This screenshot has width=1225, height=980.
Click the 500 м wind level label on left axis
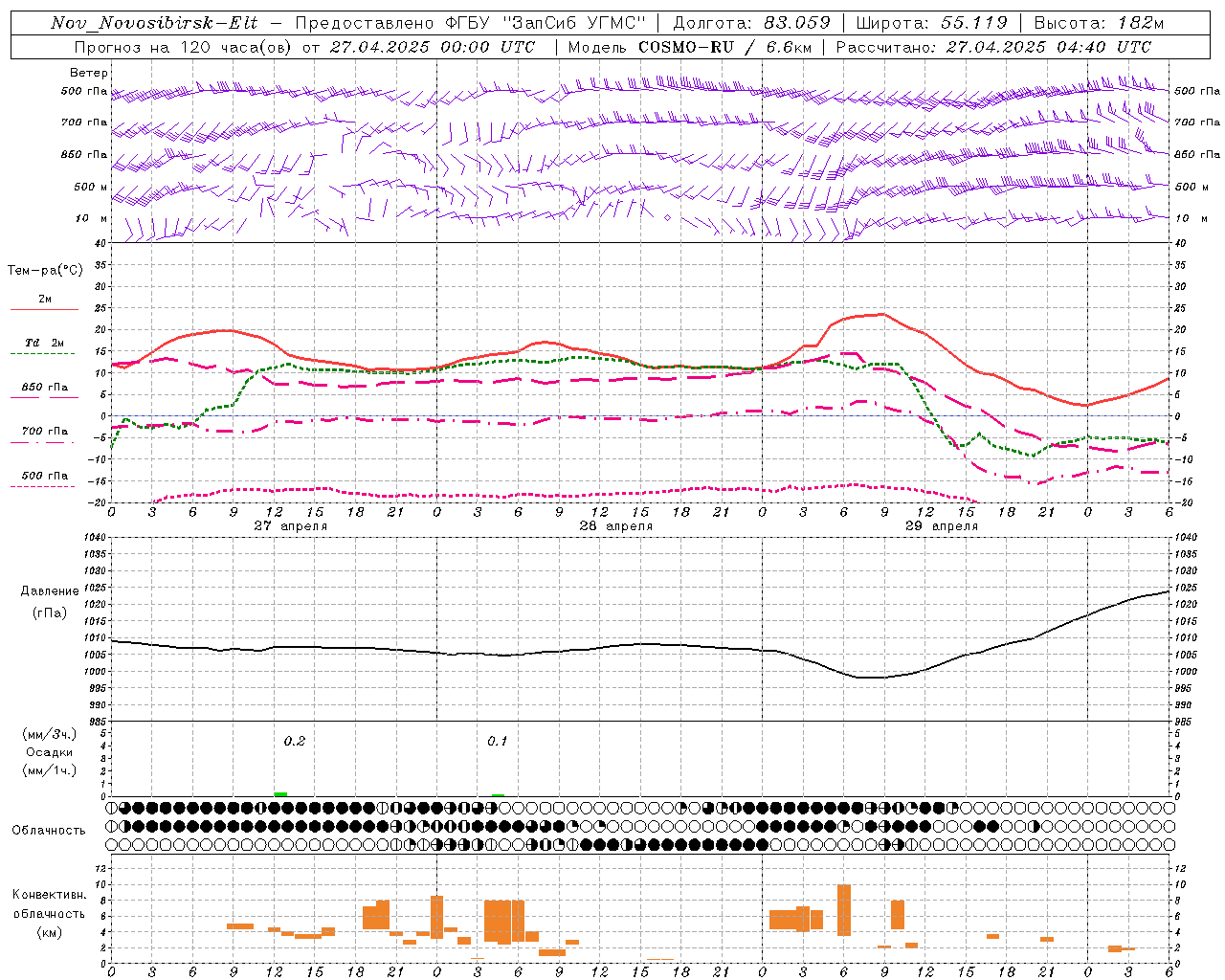coord(91,187)
